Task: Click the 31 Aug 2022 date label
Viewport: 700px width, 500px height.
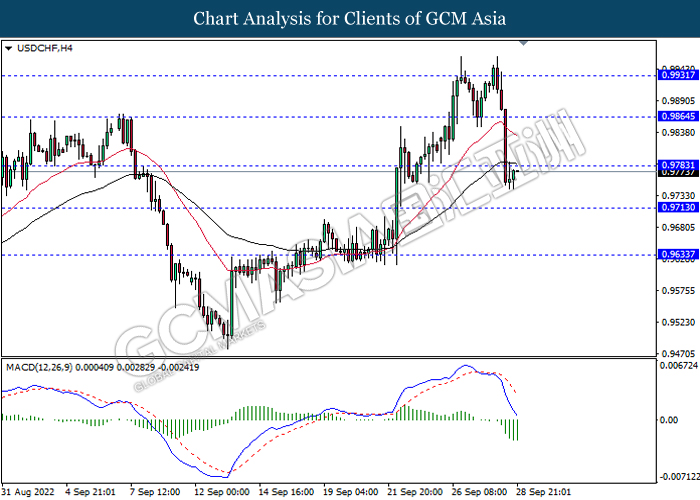Action: pyautogui.click(x=28, y=492)
